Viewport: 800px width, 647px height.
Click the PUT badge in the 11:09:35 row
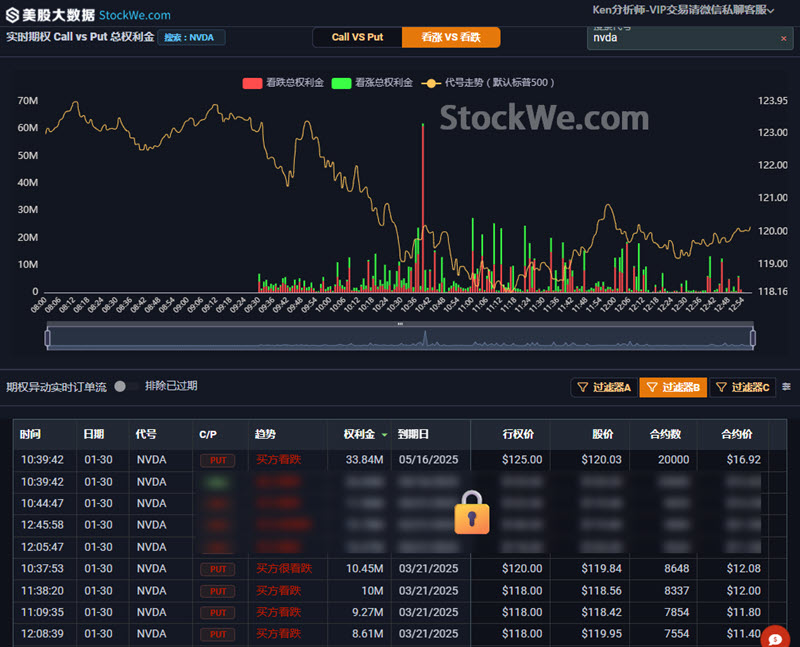[x=218, y=613]
